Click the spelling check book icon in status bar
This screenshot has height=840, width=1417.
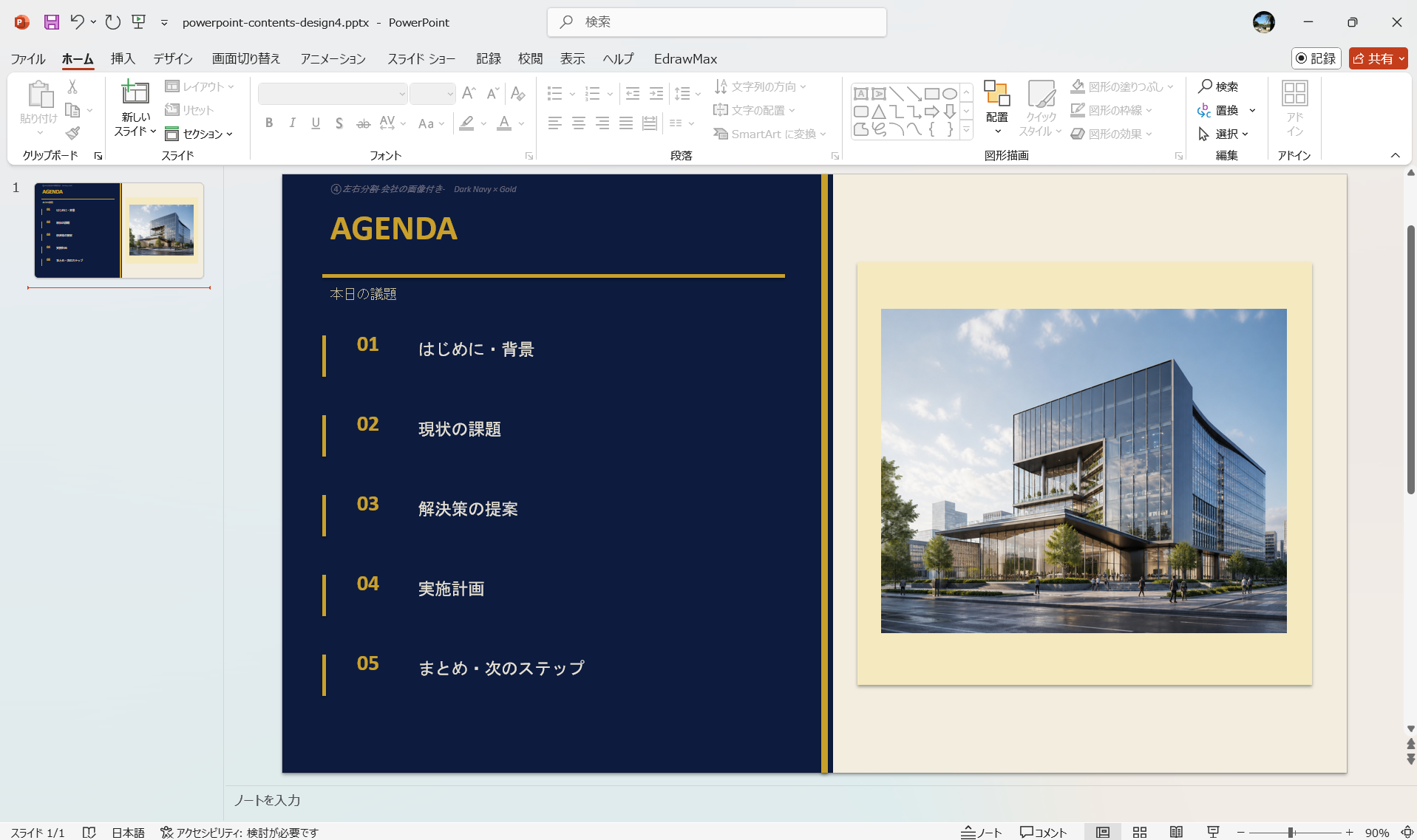(89, 833)
